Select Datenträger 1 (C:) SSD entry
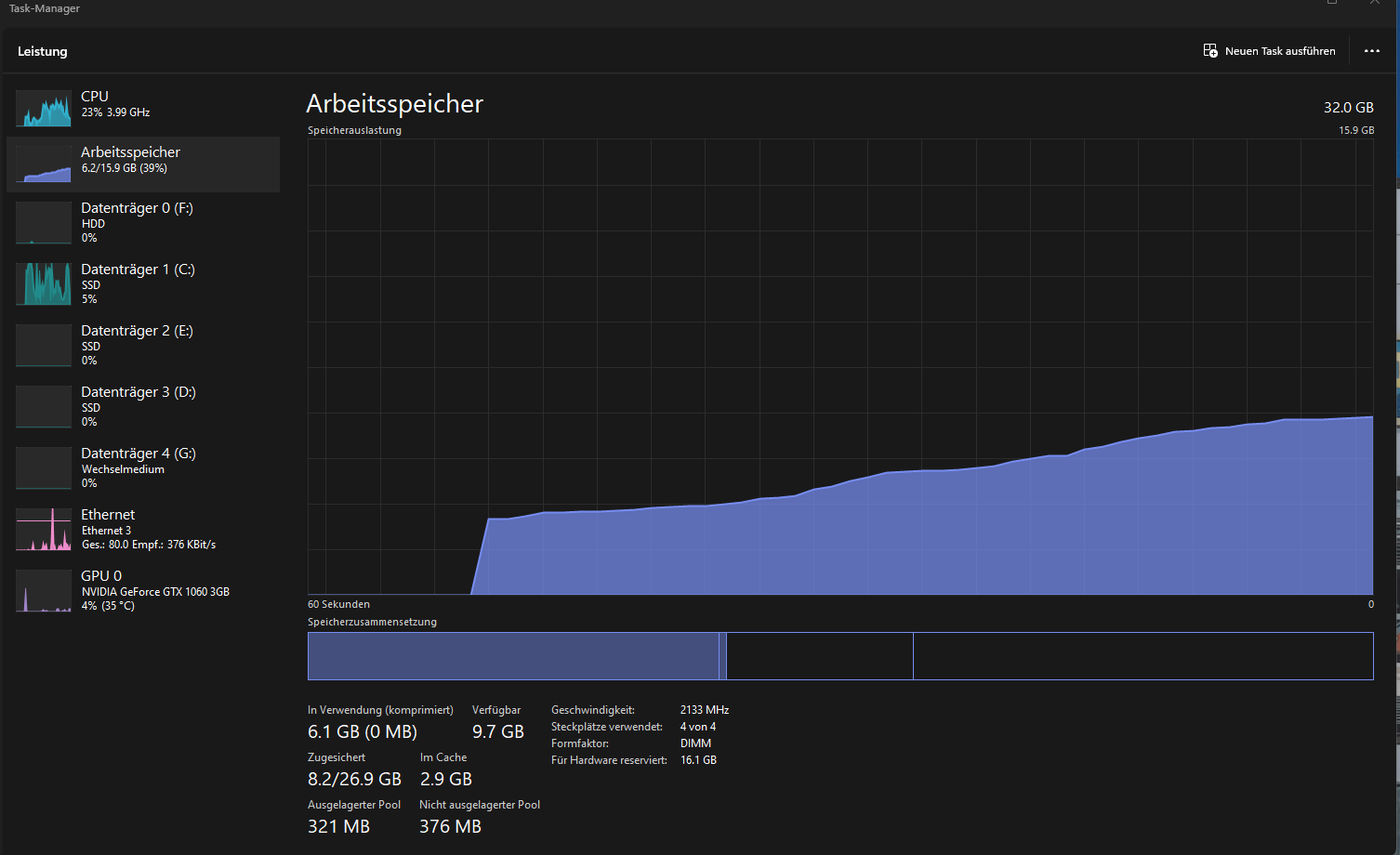 (x=143, y=283)
